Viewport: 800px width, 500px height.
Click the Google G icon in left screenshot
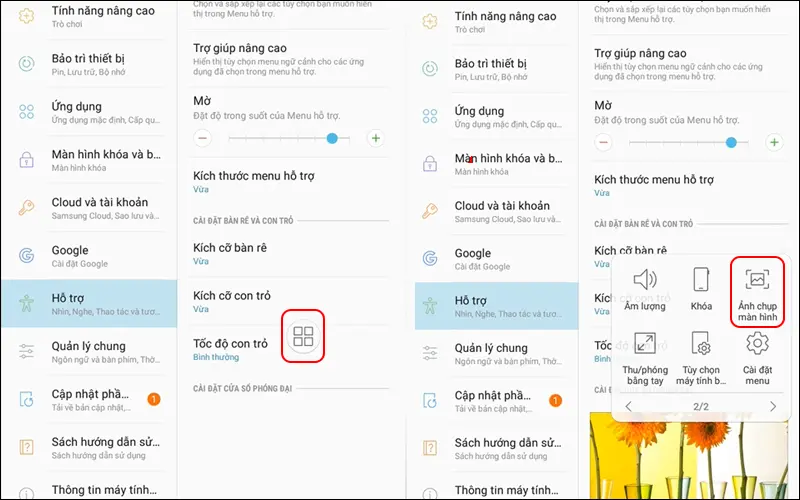pyautogui.click(x=27, y=255)
